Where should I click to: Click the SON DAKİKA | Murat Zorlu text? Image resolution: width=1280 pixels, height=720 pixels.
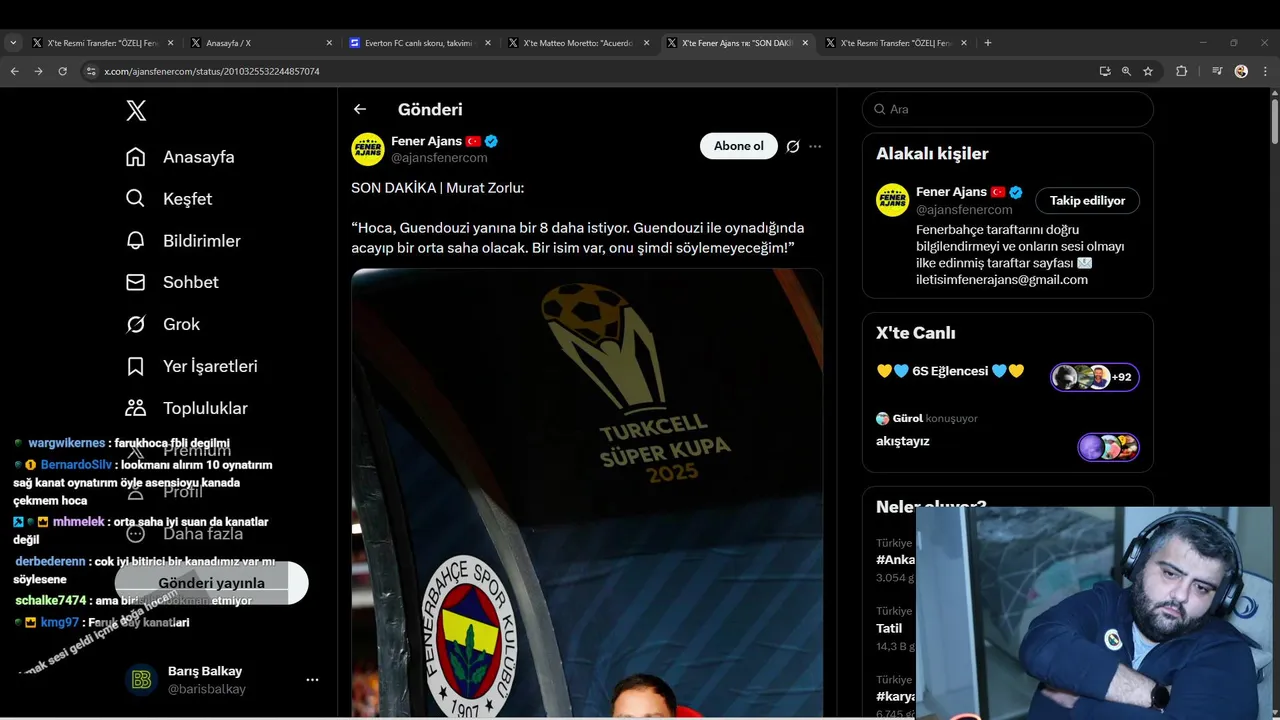[x=437, y=188]
